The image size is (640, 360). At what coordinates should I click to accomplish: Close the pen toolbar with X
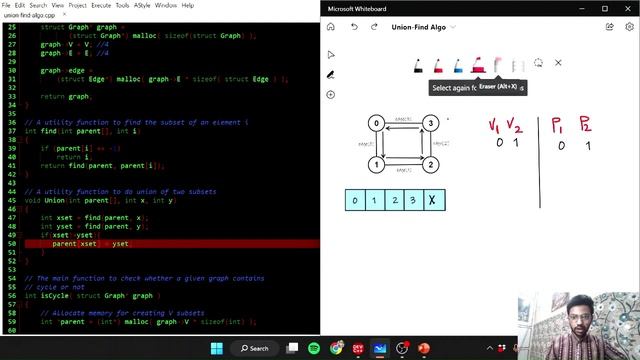click(558, 63)
